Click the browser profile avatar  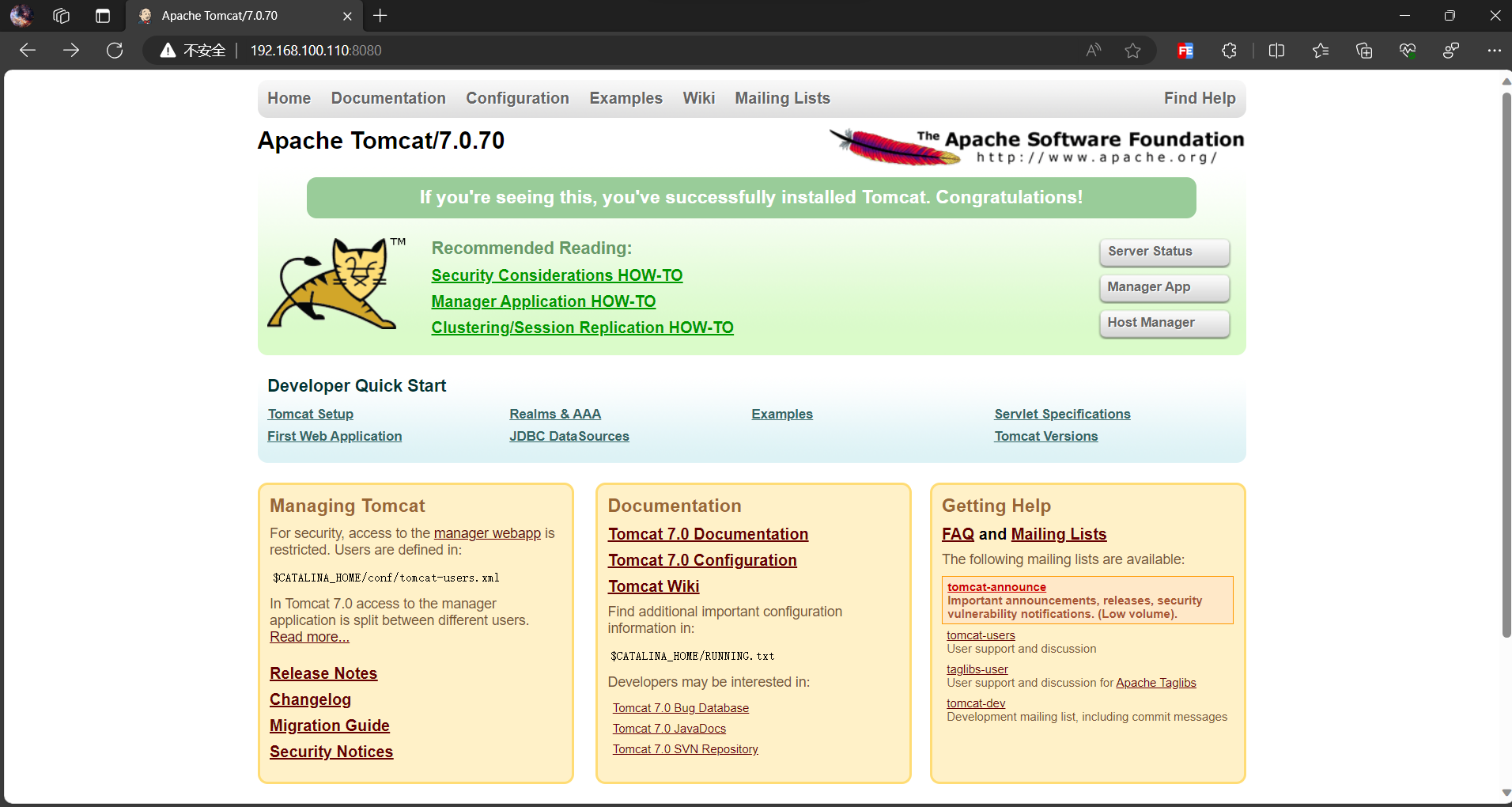21,16
